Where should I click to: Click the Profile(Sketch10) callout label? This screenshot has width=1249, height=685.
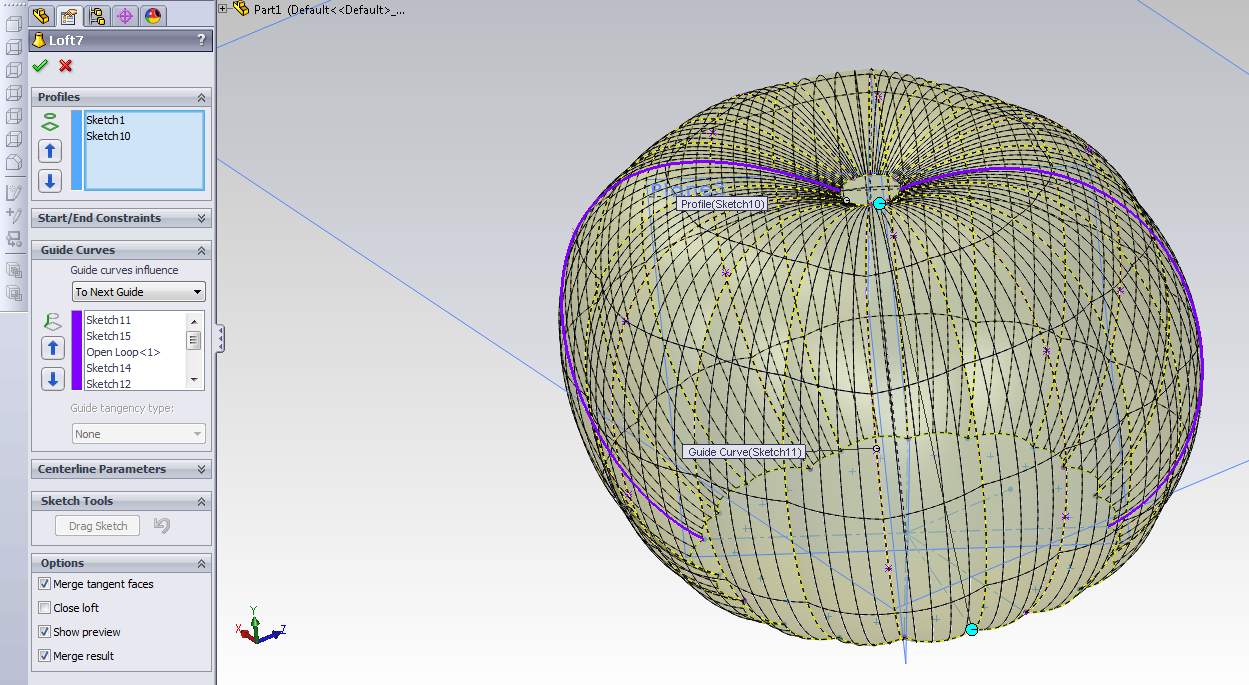pos(723,204)
